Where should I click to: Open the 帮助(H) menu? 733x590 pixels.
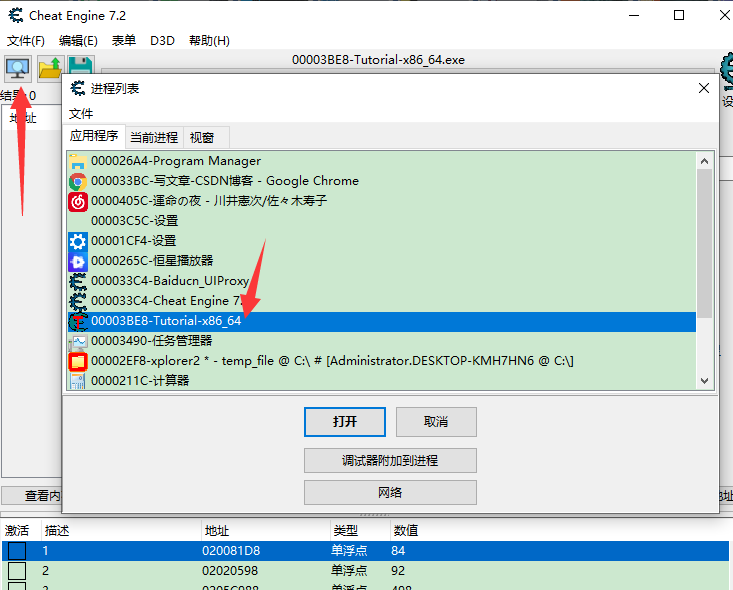tap(209, 41)
